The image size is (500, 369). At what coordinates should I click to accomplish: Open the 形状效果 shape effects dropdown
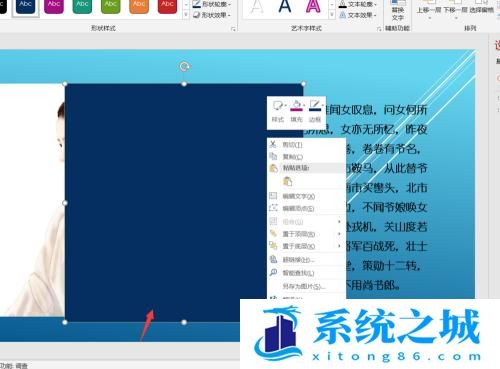pyautogui.click(x=212, y=15)
